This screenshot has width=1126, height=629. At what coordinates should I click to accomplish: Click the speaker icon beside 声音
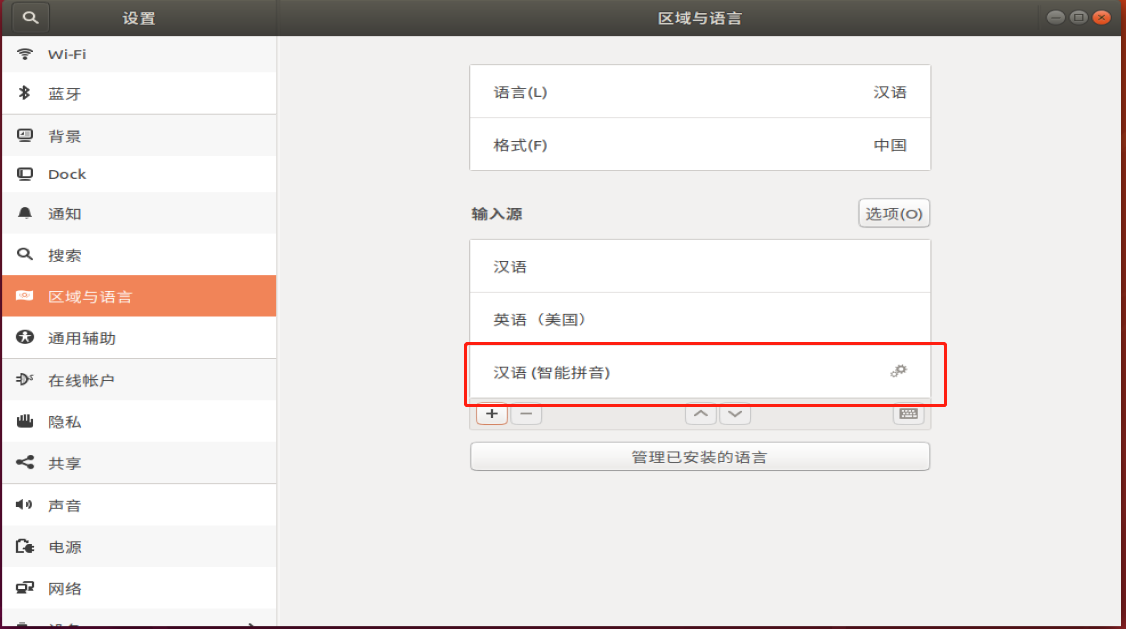(24, 505)
